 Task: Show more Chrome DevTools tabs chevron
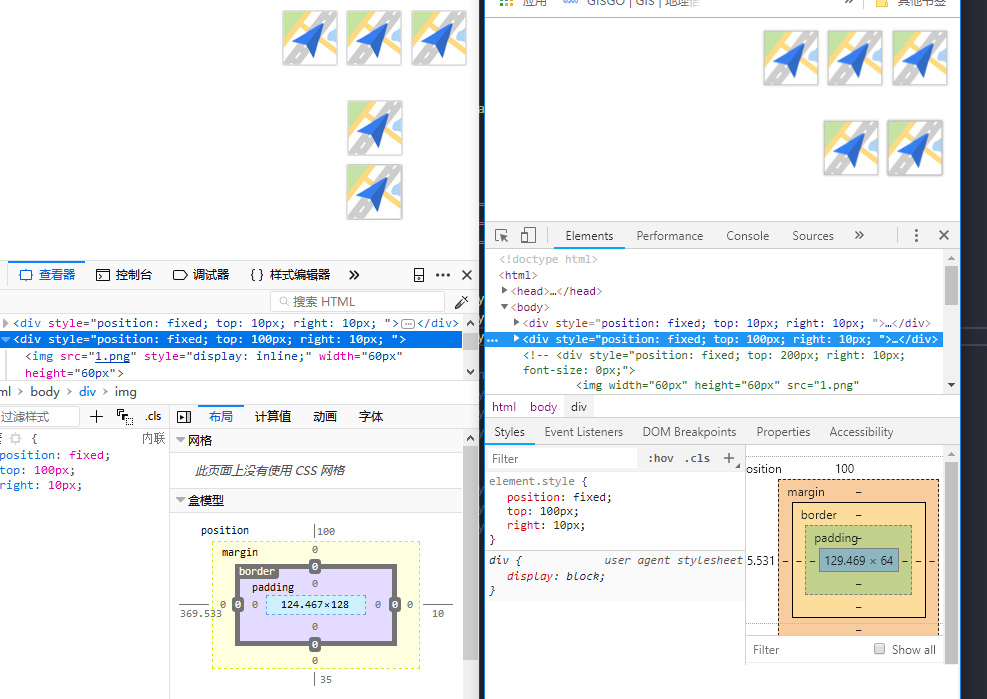click(x=859, y=236)
